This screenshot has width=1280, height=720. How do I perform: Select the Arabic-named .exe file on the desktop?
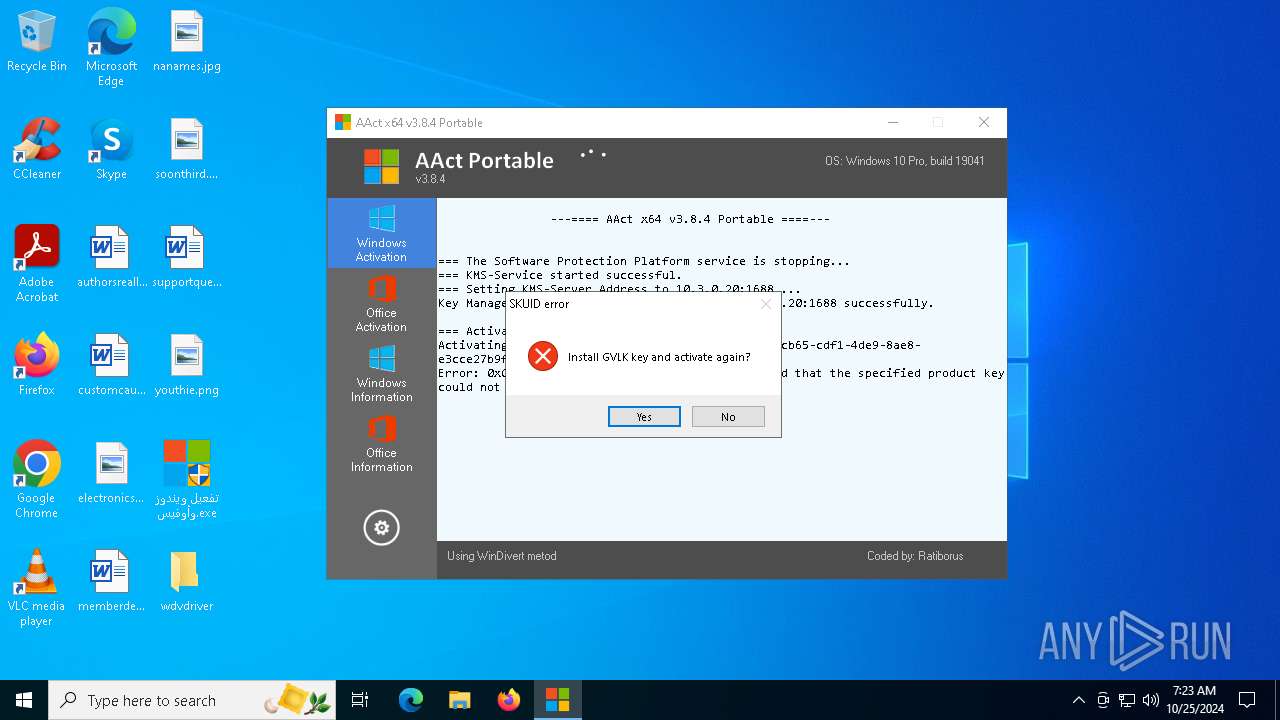[187, 480]
